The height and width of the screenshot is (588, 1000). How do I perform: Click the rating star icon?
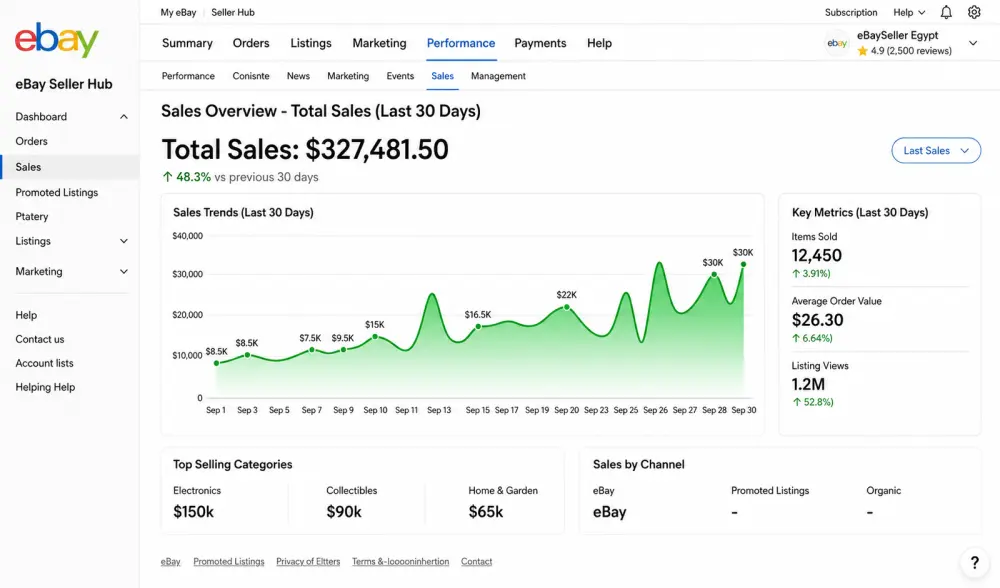(x=862, y=51)
